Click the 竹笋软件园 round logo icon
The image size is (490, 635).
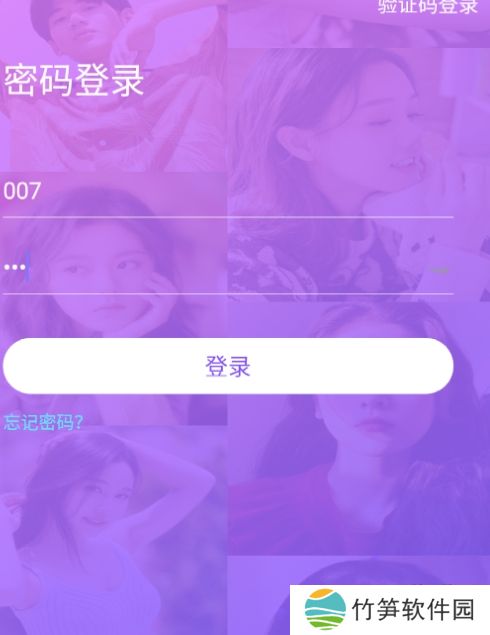[x=325, y=609]
